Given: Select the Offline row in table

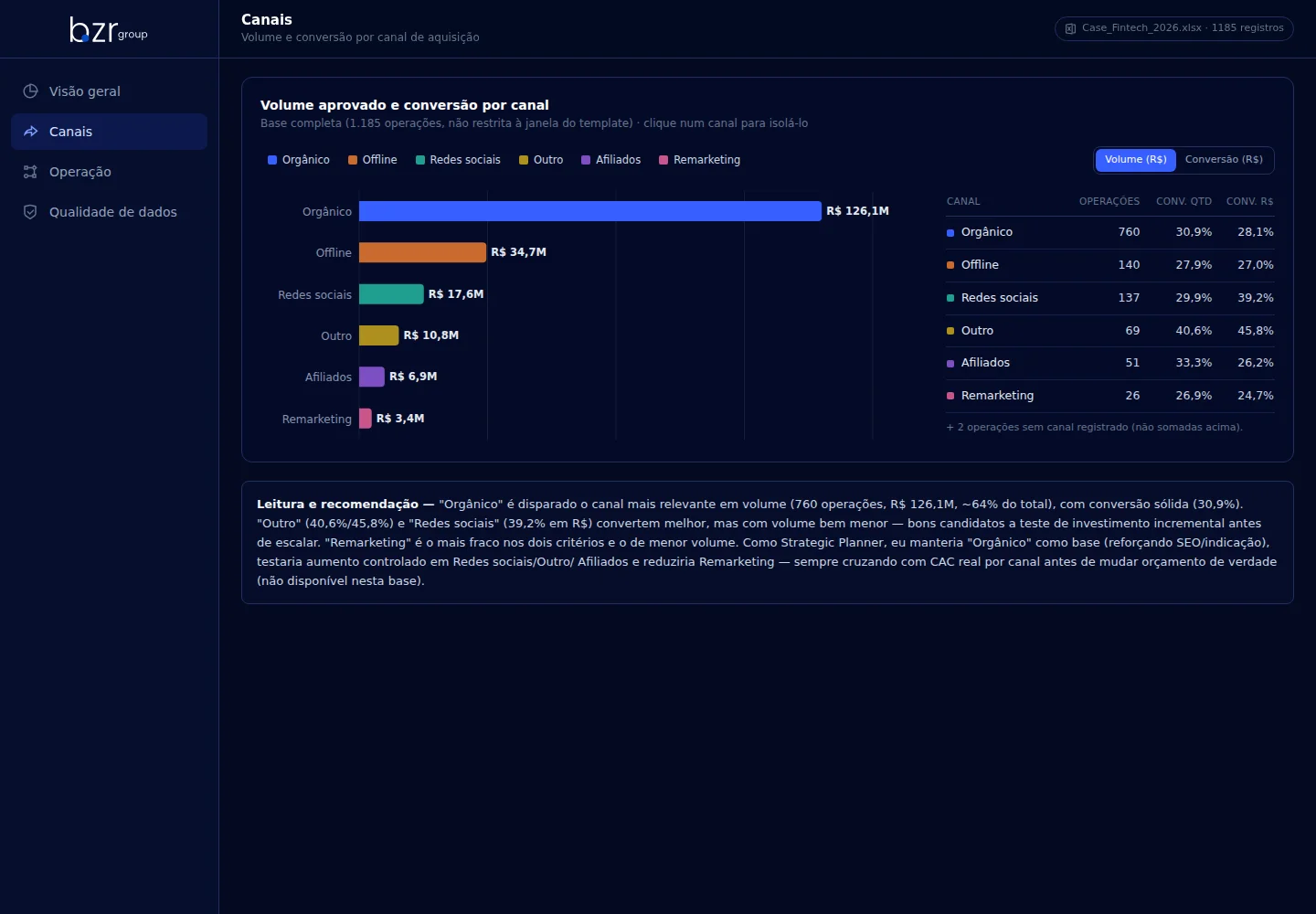Looking at the screenshot, I should [x=1110, y=265].
